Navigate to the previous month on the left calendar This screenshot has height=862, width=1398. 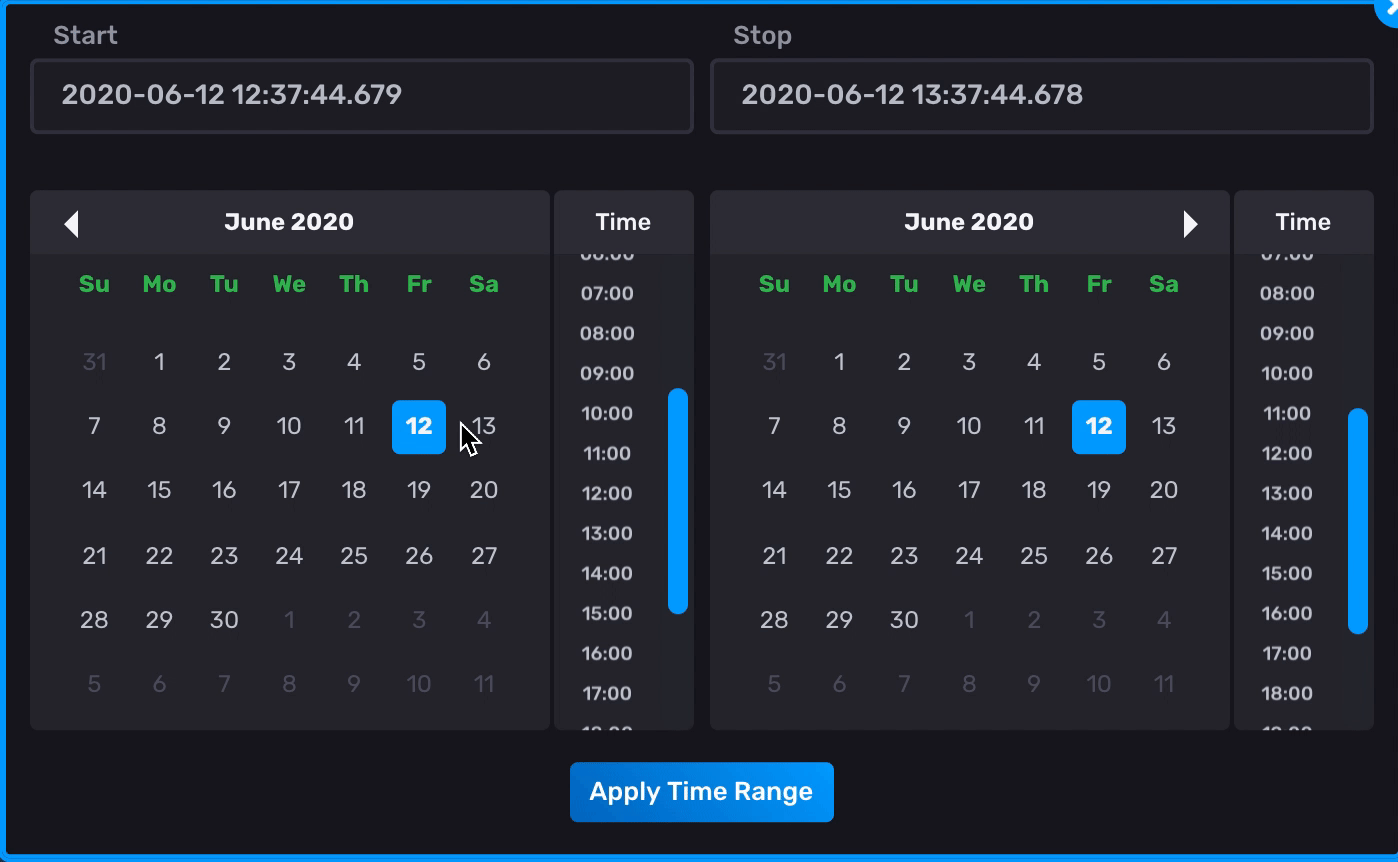pyautogui.click(x=71, y=222)
